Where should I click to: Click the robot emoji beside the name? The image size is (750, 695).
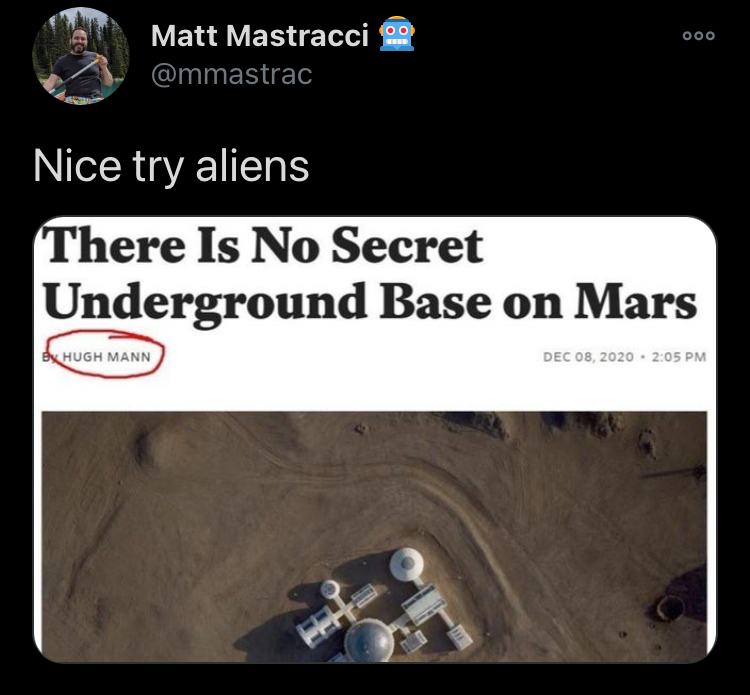coord(397,34)
